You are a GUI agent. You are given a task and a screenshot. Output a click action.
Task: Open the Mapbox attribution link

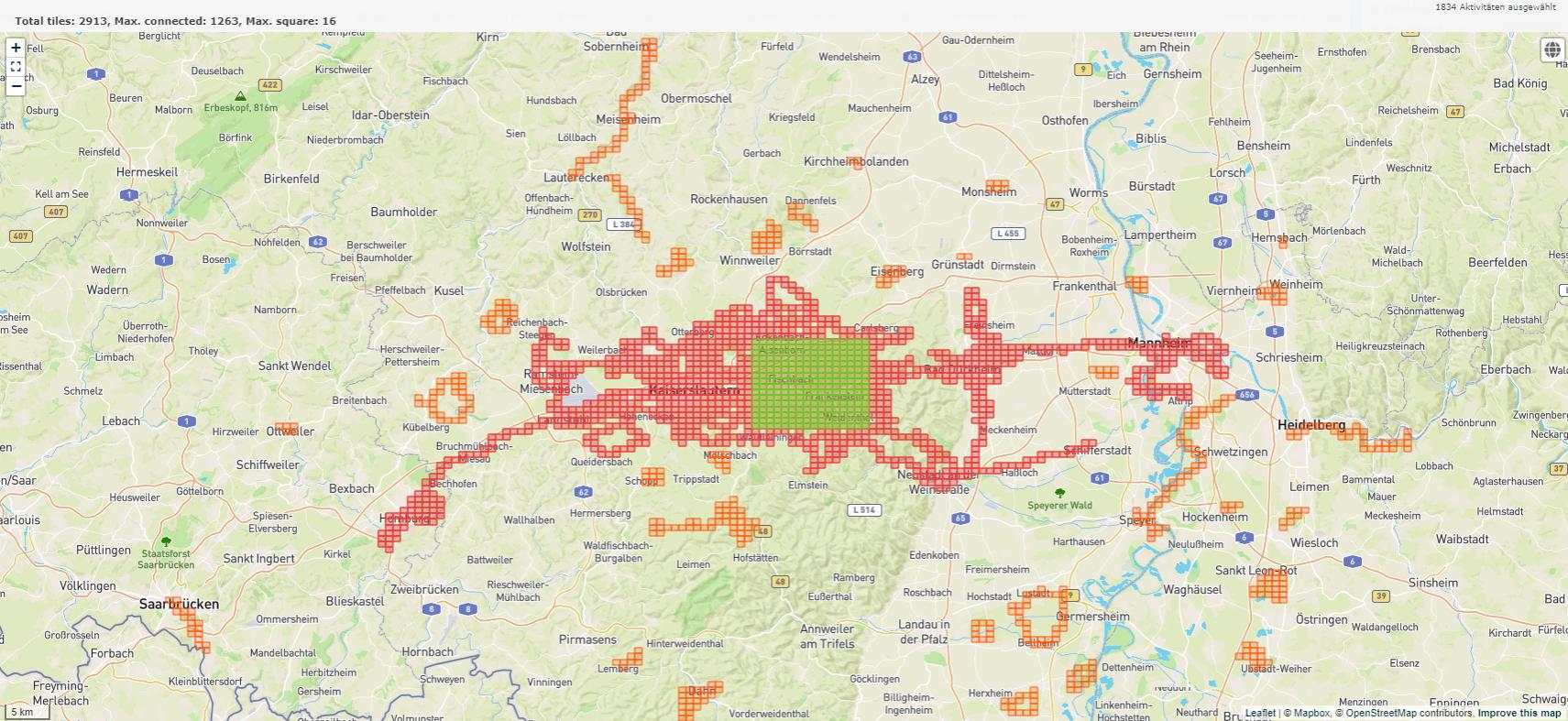(1310, 713)
